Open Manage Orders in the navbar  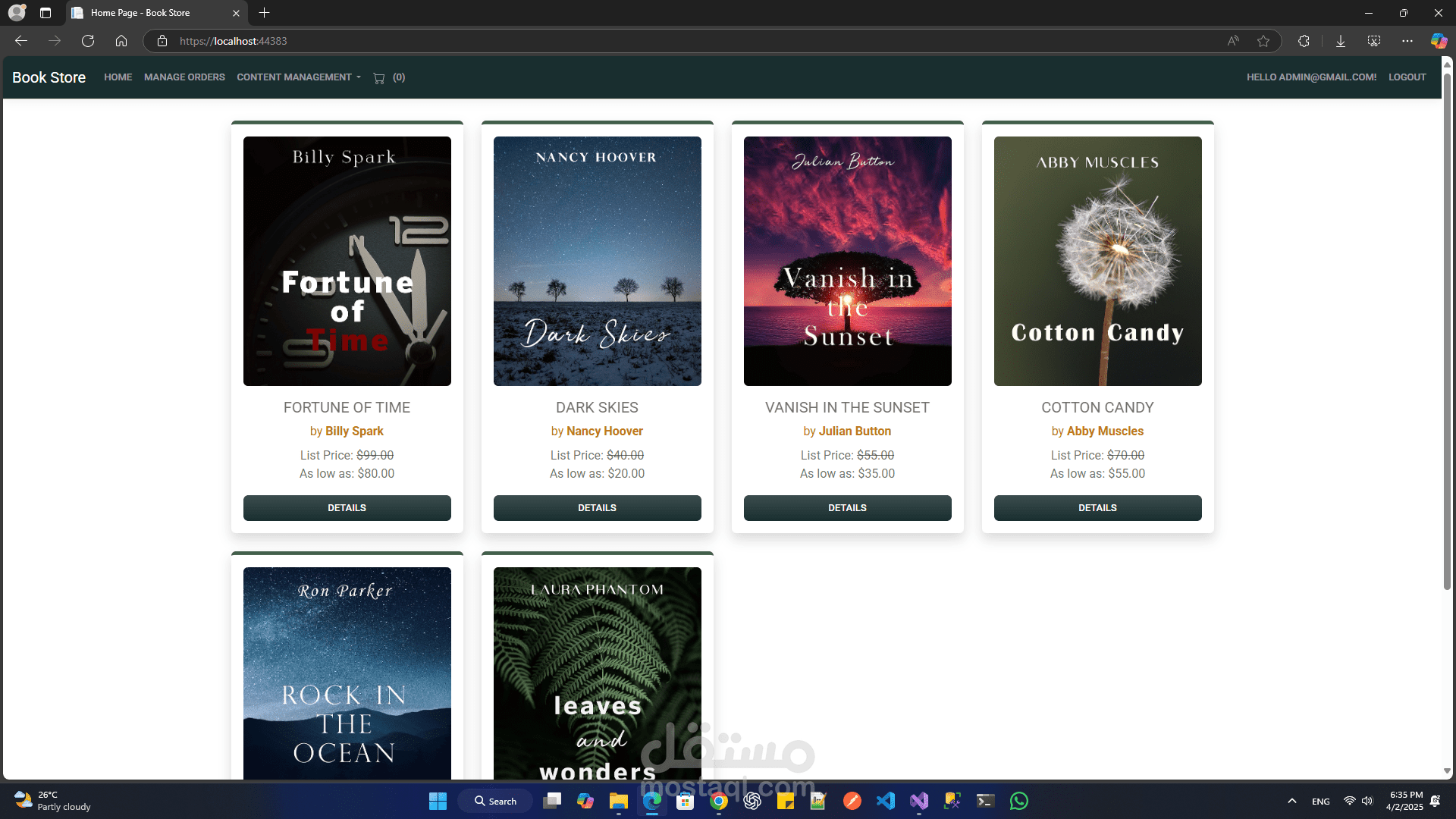pyautogui.click(x=184, y=77)
